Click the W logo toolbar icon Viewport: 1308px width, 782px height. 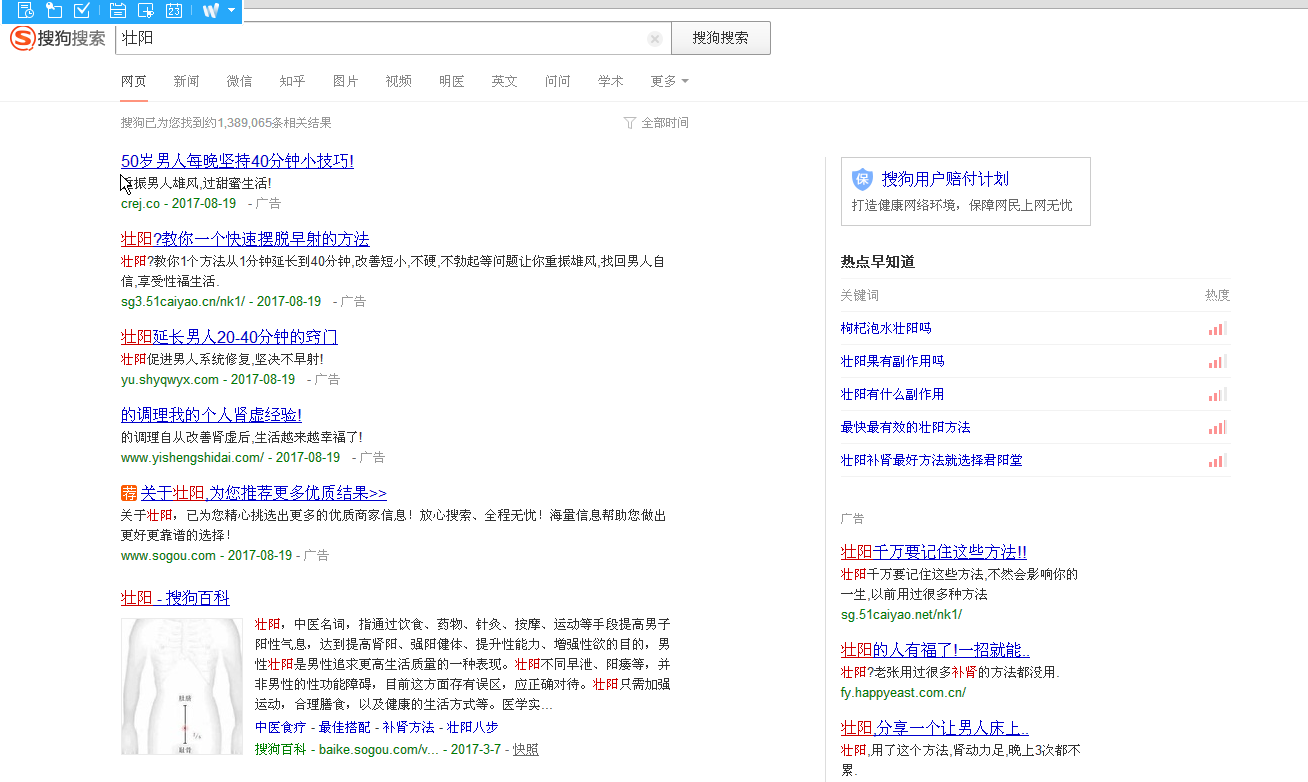tap(211, 10)
